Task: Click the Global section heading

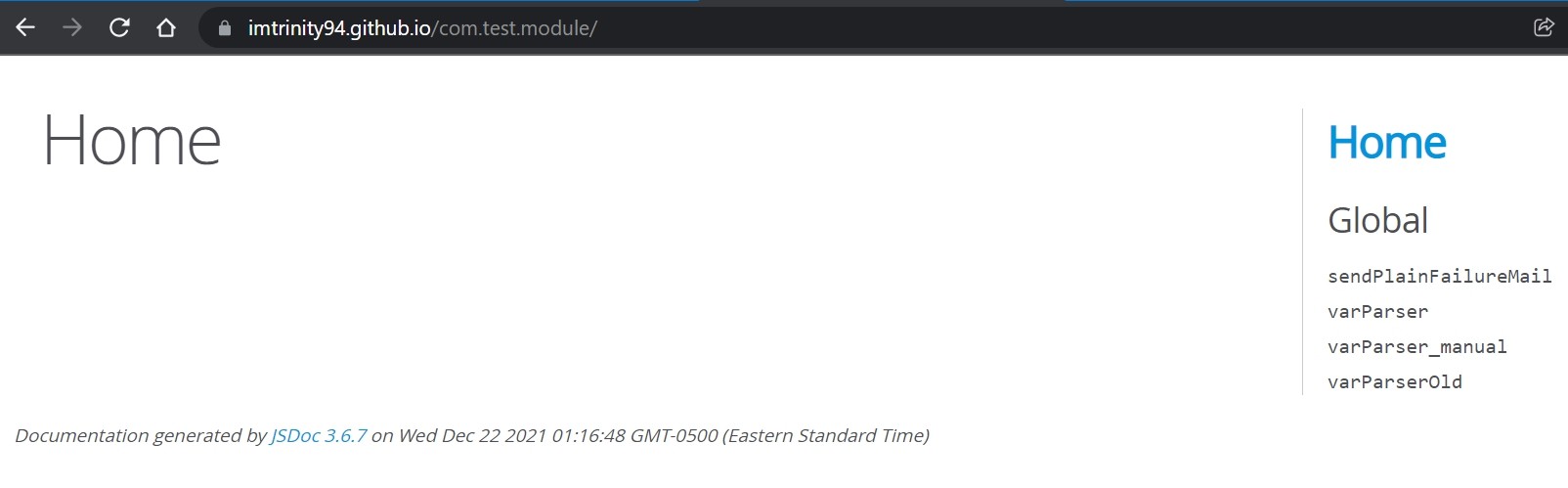Action: click(x=1377, y=221)
